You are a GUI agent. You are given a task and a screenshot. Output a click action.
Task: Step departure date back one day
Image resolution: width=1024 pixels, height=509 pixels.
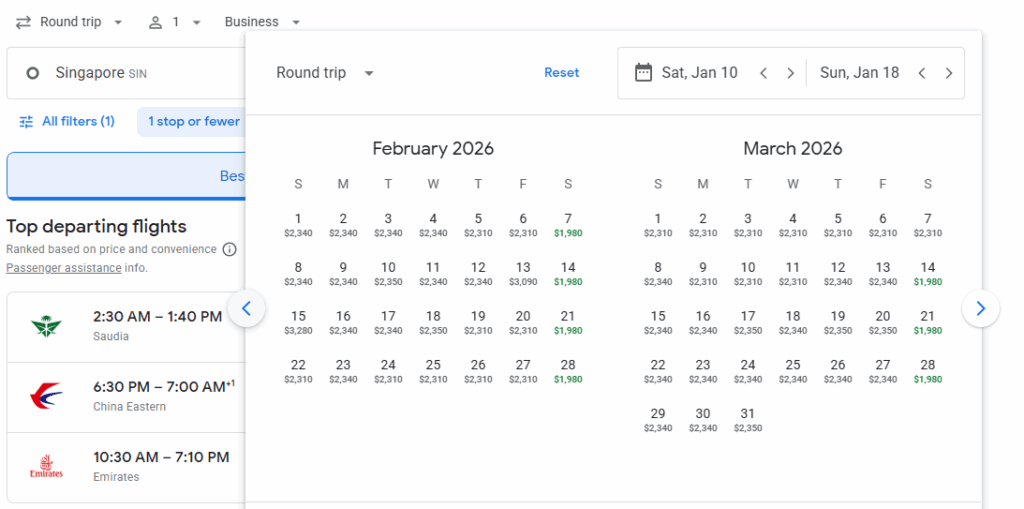pyautogui.click(x=763, y=73)
